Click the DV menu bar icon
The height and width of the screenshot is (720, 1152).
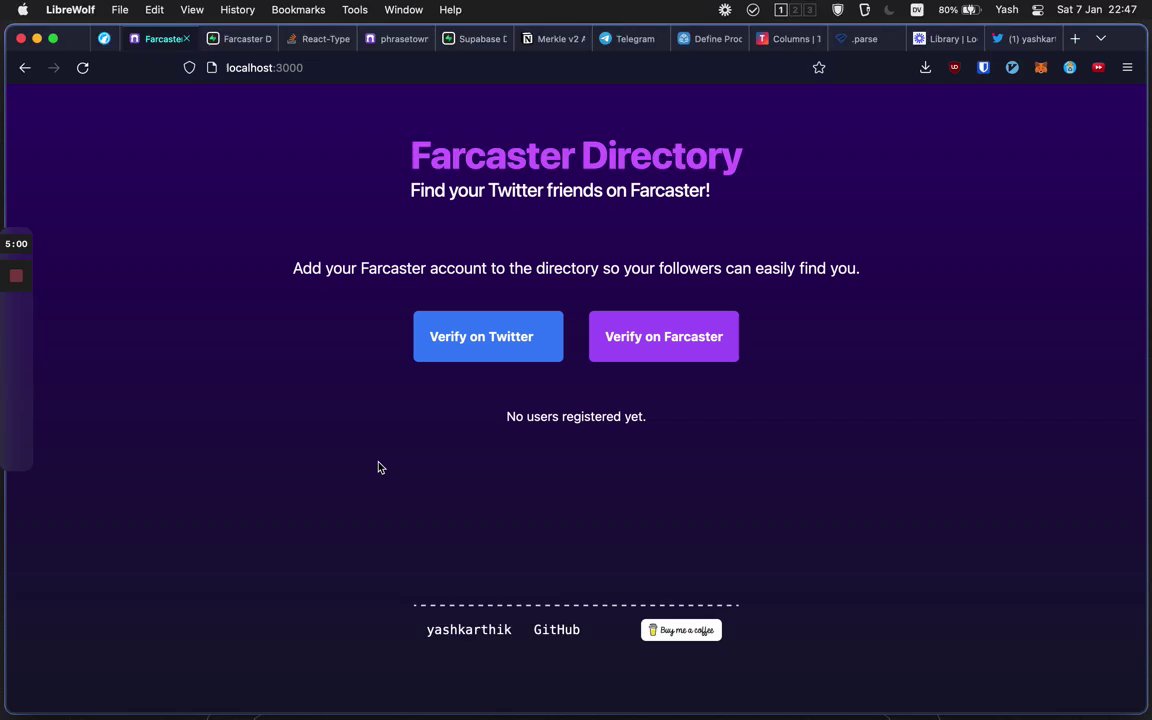click(x=917, y=10)
